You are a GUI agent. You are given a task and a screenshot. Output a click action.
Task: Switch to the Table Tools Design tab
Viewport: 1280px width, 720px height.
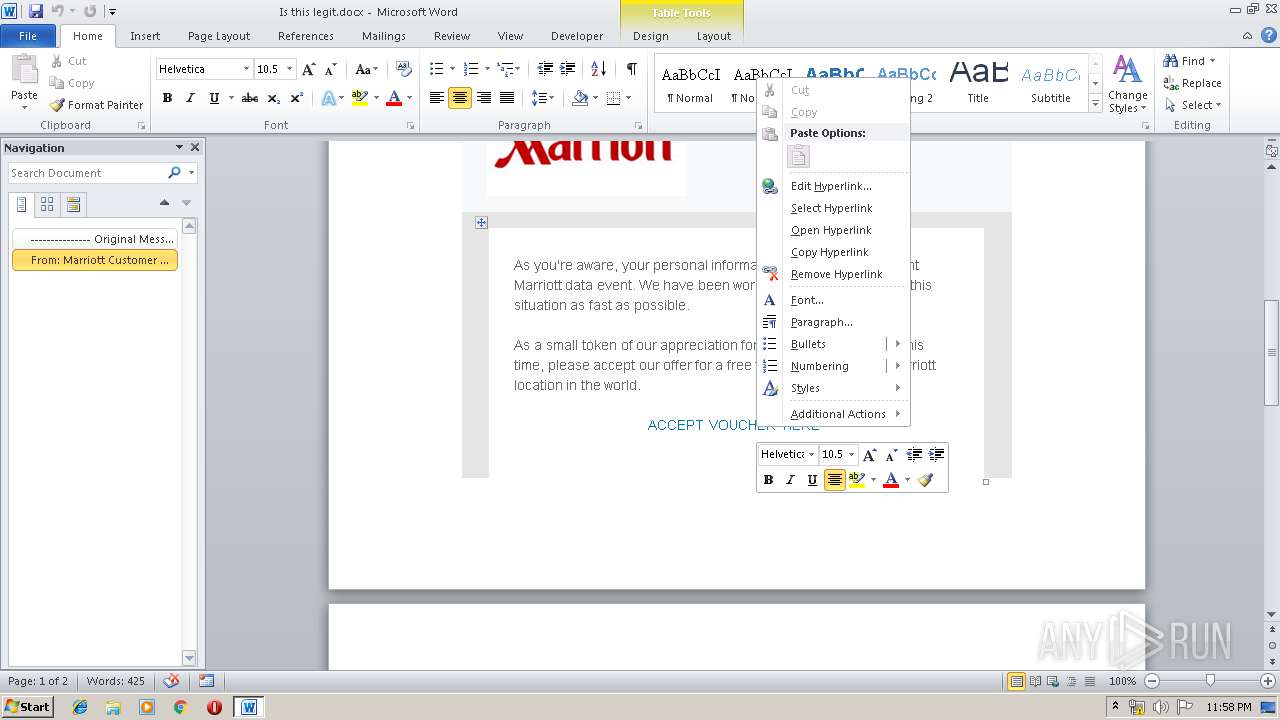(x=651, y=36)
